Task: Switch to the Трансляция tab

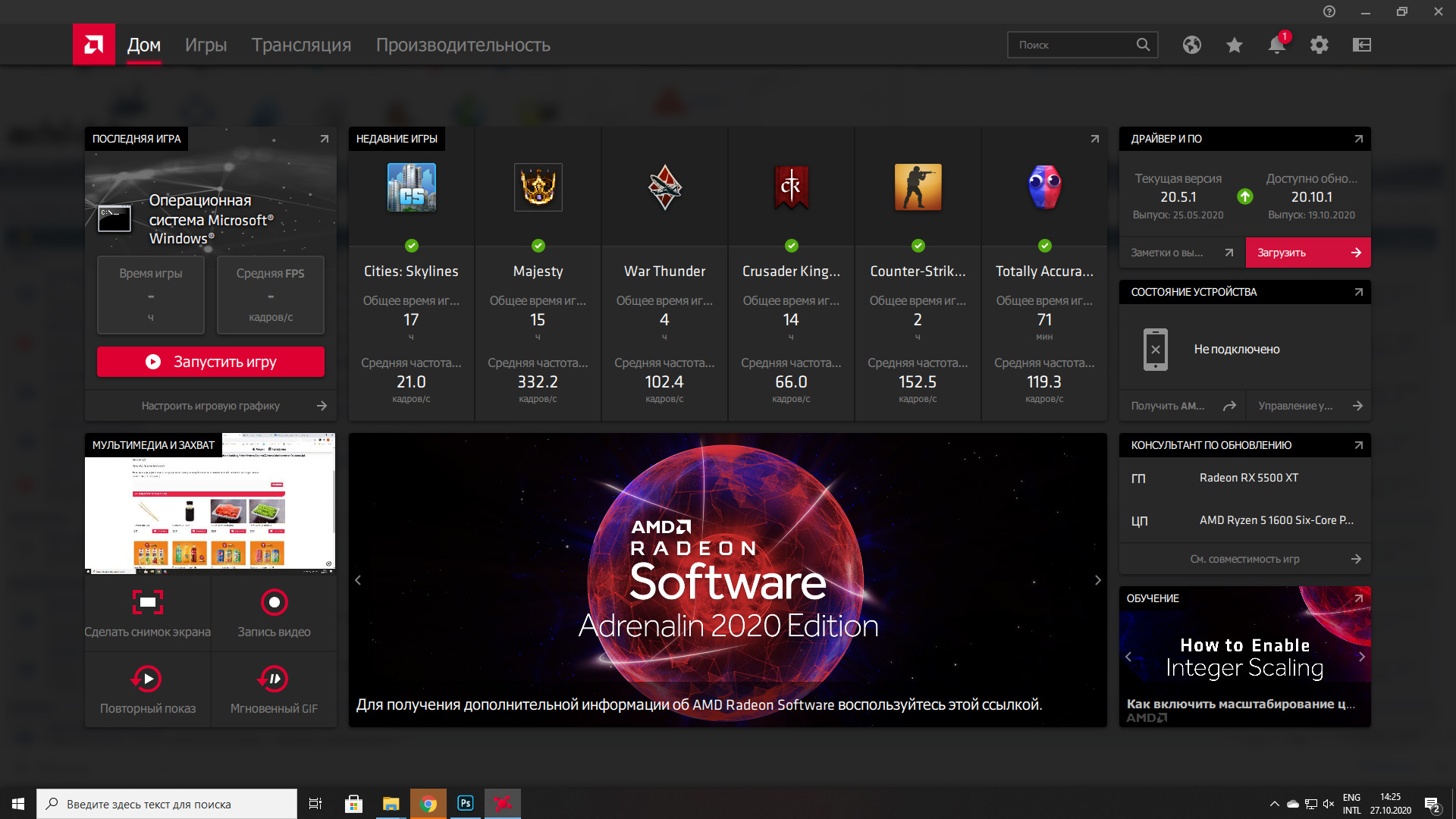Action: (x=301, y=45)
